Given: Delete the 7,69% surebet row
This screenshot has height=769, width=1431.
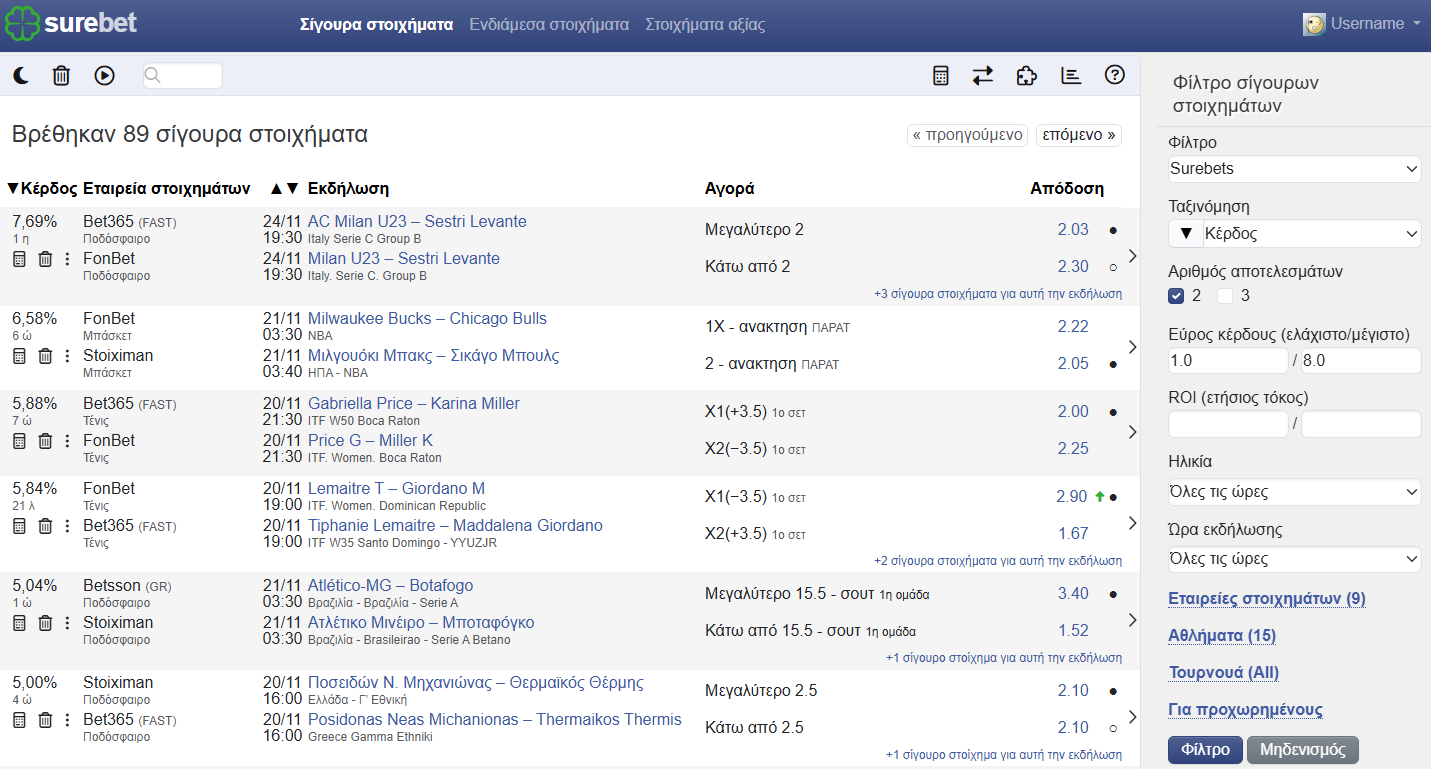Looking at the screenshot, I should (45, 259).
